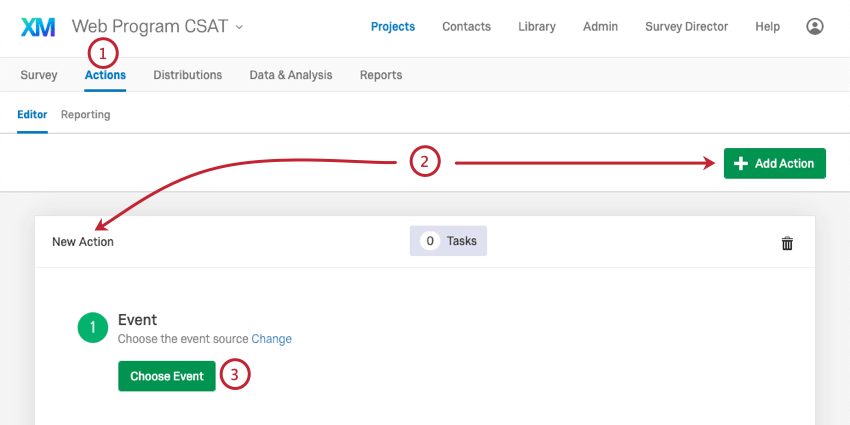This screenshot has width=850, height=425.
Task: Delete the action with trash icon
Action: [x=787, y=243]
